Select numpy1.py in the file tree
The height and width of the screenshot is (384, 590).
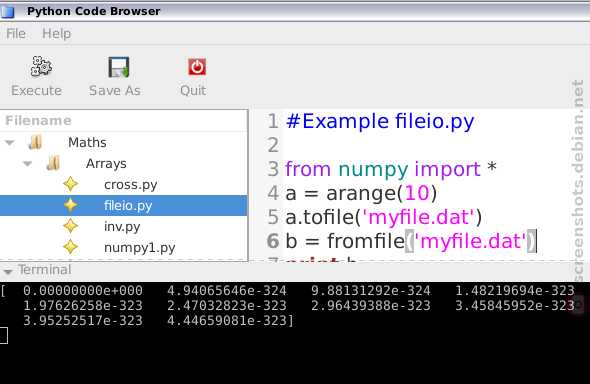pyautogui.click(x=140, y=247)
